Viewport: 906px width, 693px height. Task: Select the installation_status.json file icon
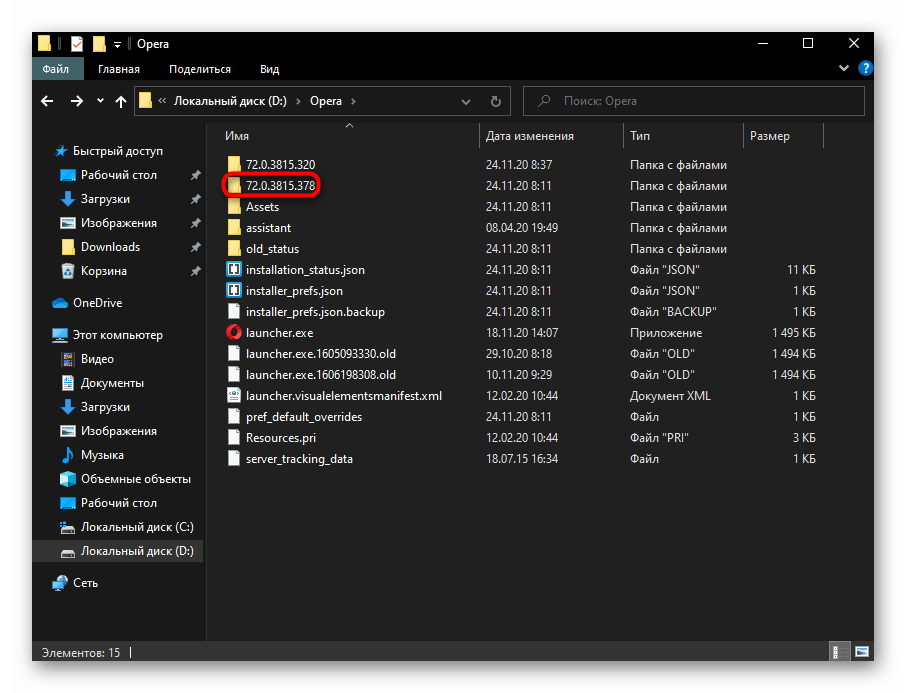(x=234, y=269)
